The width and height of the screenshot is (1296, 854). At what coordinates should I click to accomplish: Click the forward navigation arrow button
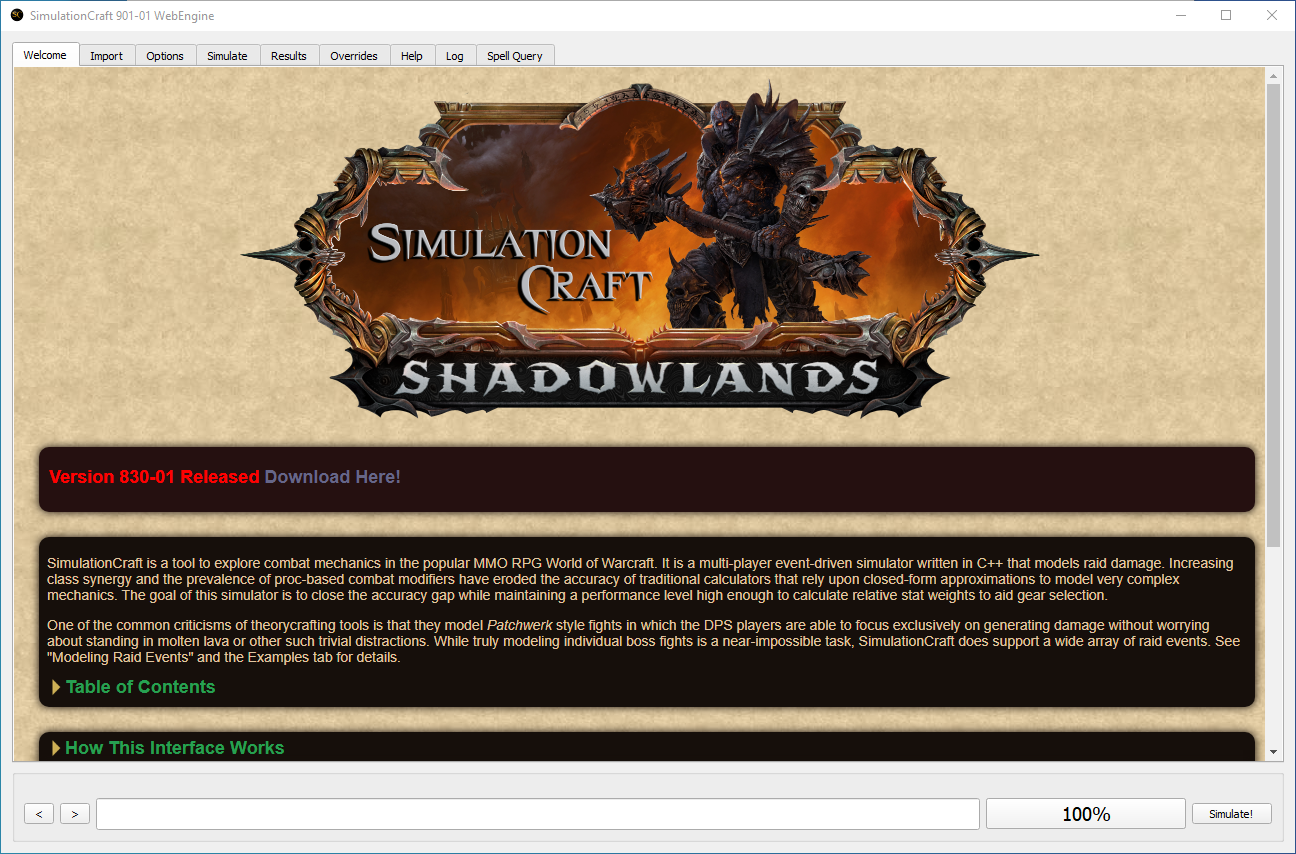coord(75,814)
